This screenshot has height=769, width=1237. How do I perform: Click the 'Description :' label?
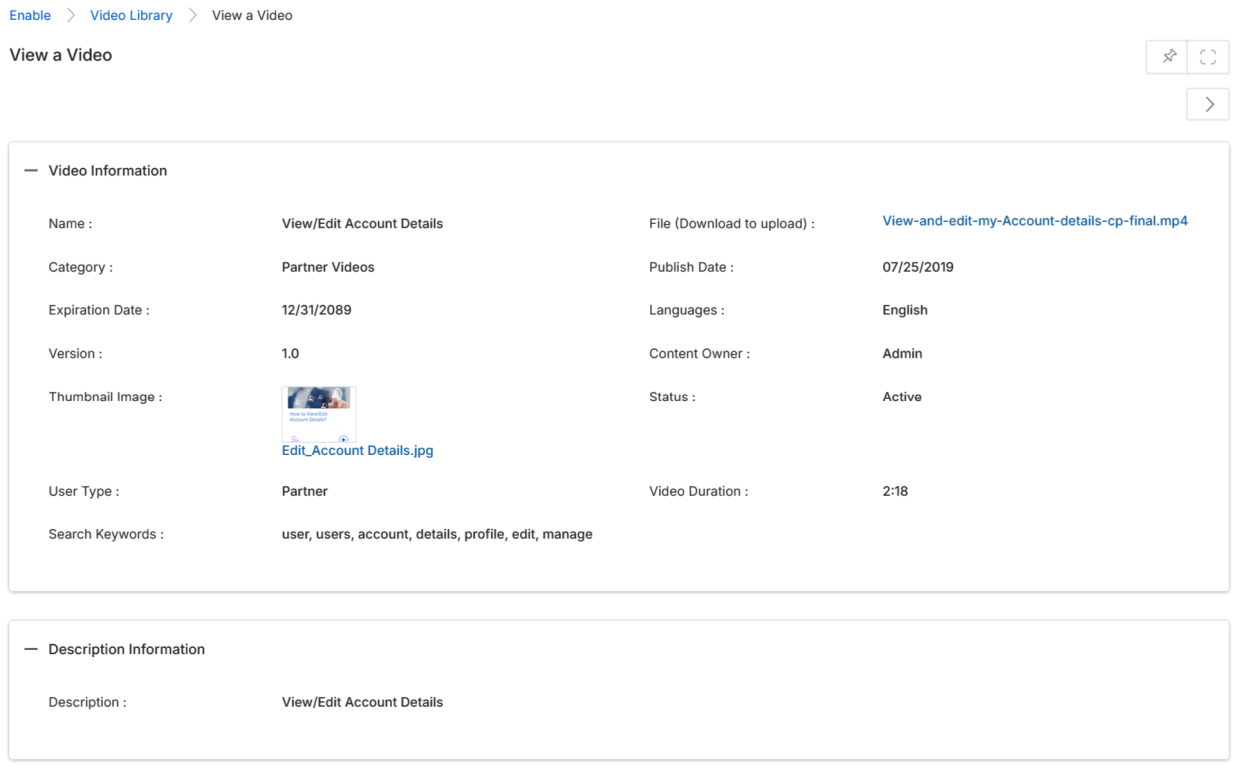coord(88,702)
